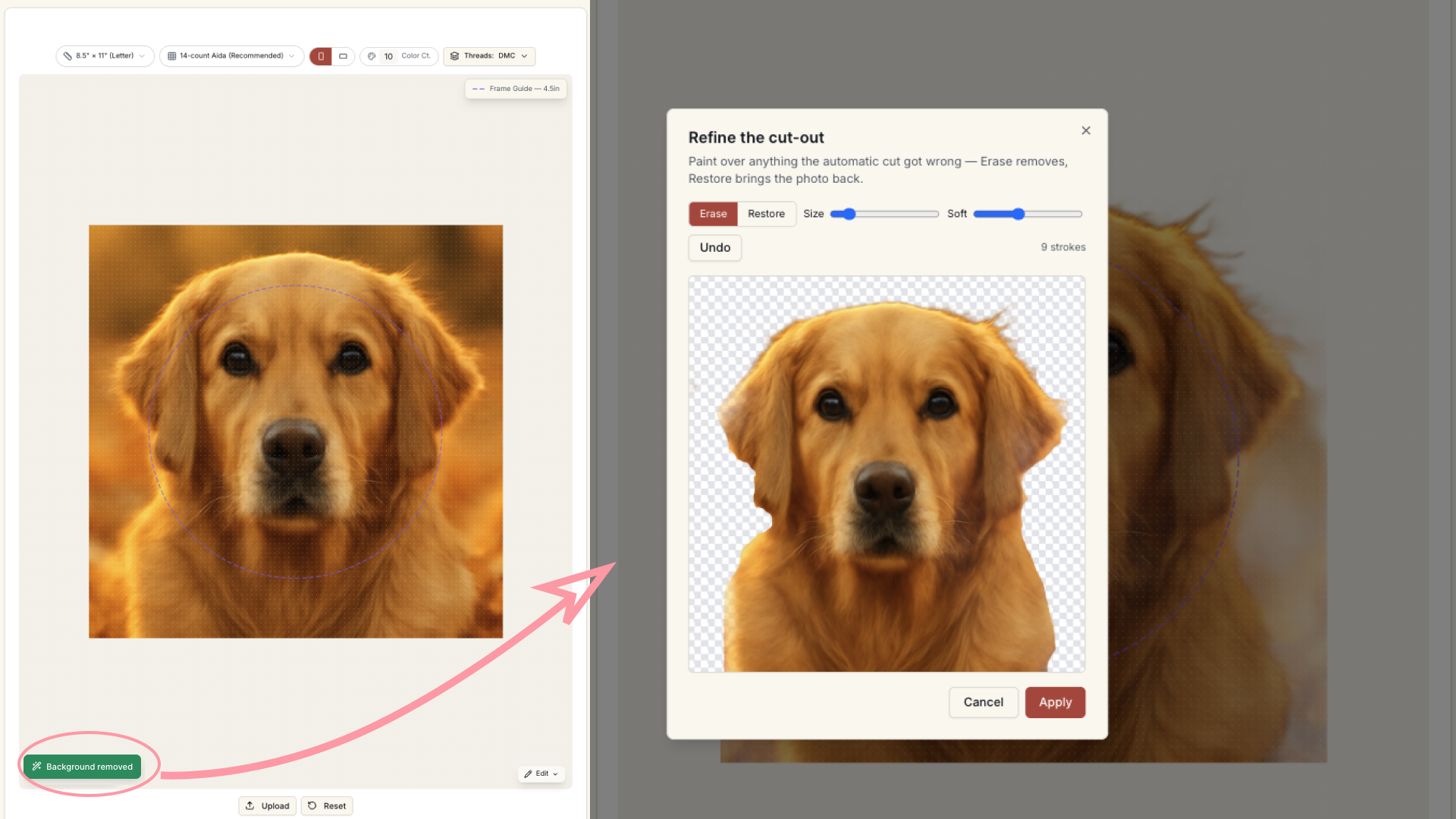
Task: Open the 14-count Aida fabric dropdown
Action: coord(231,56)
